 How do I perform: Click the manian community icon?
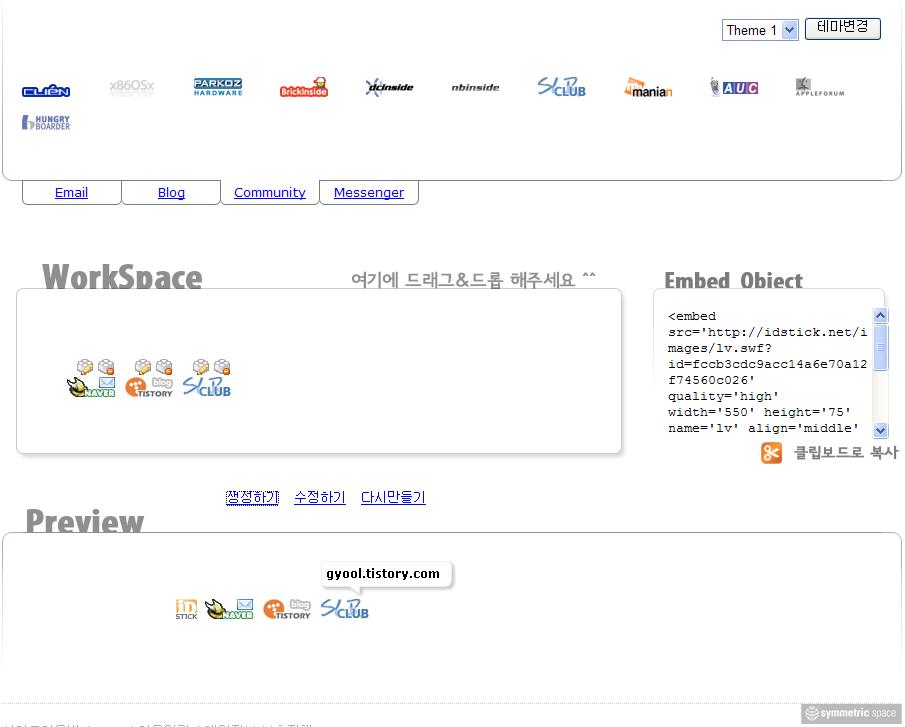click(648, 88)
